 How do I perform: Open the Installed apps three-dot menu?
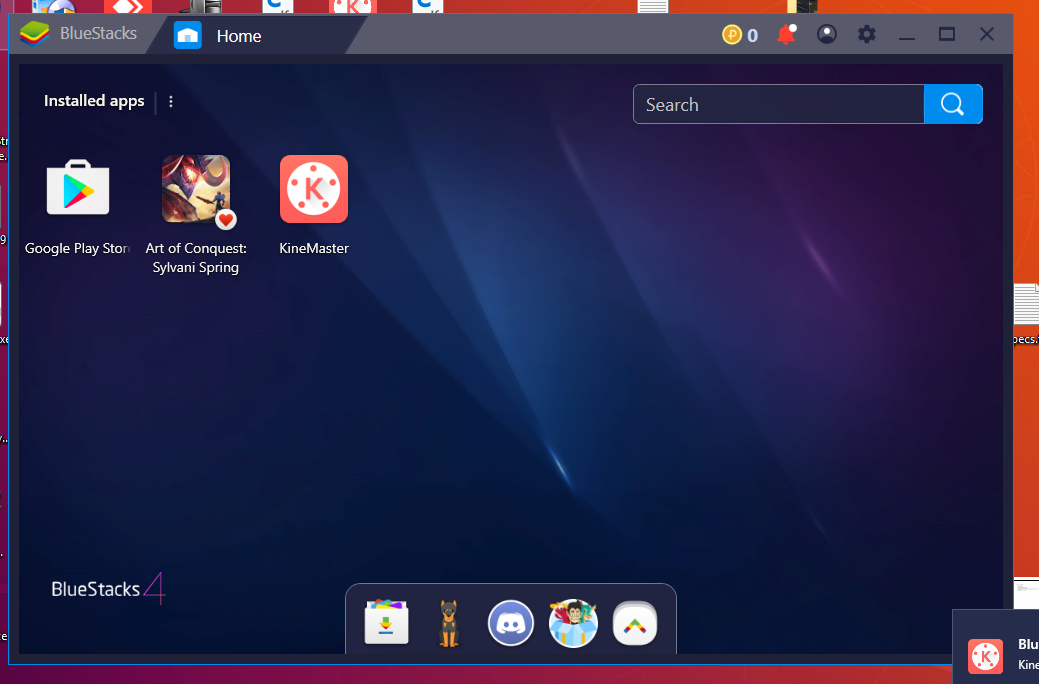click(171, 101)
